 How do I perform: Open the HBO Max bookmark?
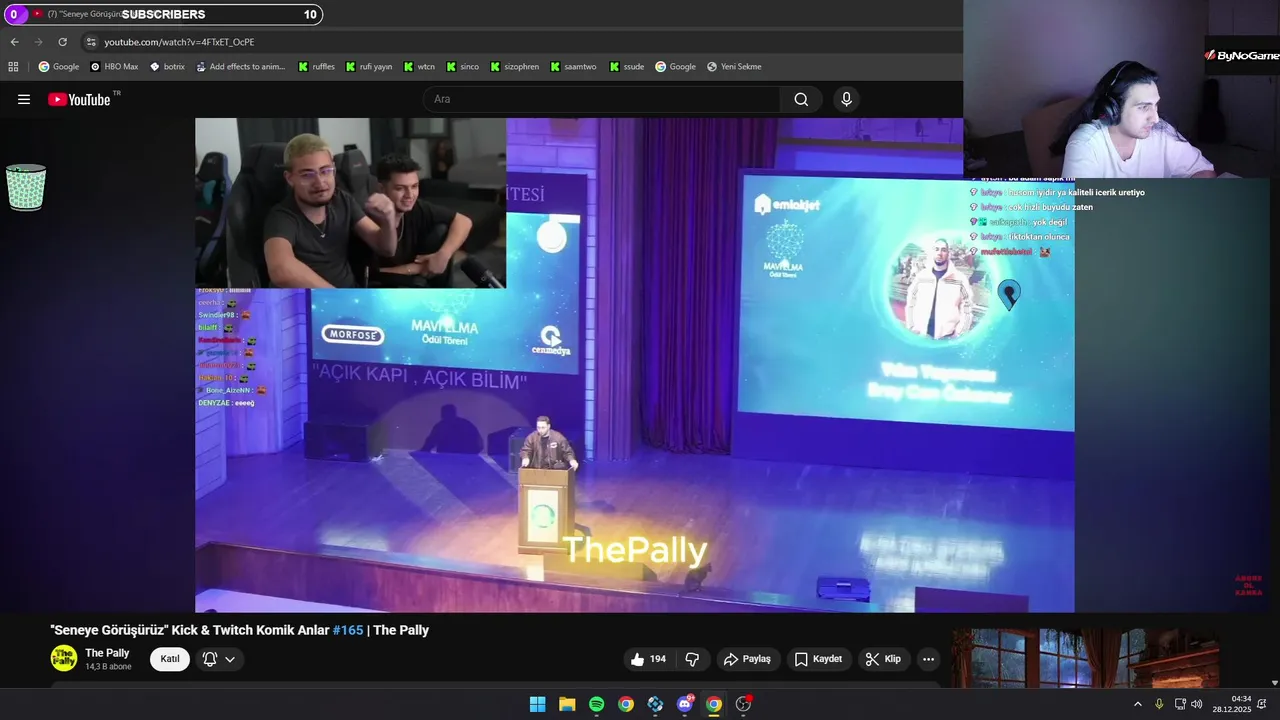click(114, 67)
